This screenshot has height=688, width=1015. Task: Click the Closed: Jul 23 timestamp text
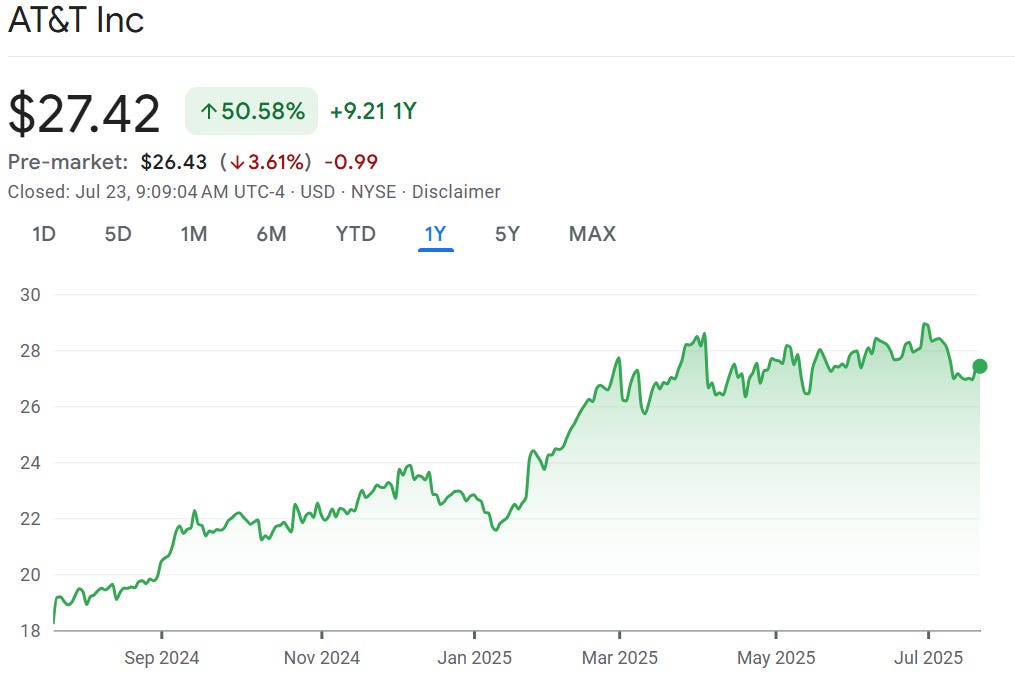146,192
